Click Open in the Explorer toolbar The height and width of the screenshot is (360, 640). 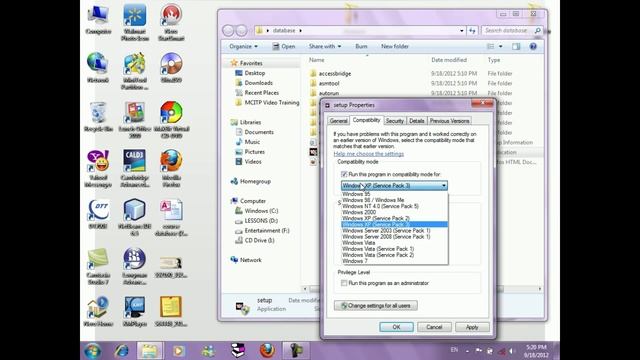point(284,47)
